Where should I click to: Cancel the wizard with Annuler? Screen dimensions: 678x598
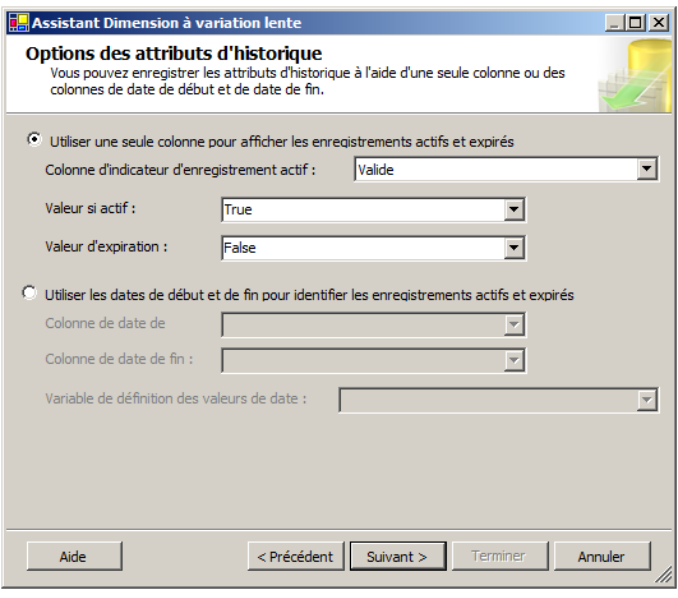pos(601,557)
